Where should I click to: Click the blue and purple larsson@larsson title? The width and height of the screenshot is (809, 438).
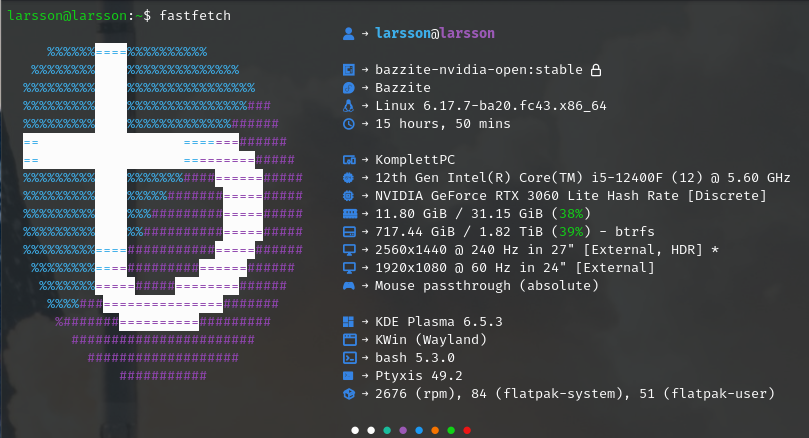(435, 34)
